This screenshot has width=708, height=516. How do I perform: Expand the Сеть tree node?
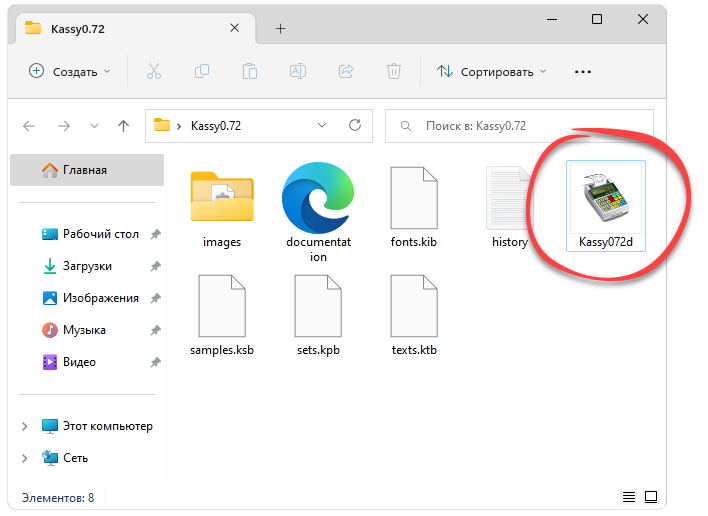tap(24, 458)
